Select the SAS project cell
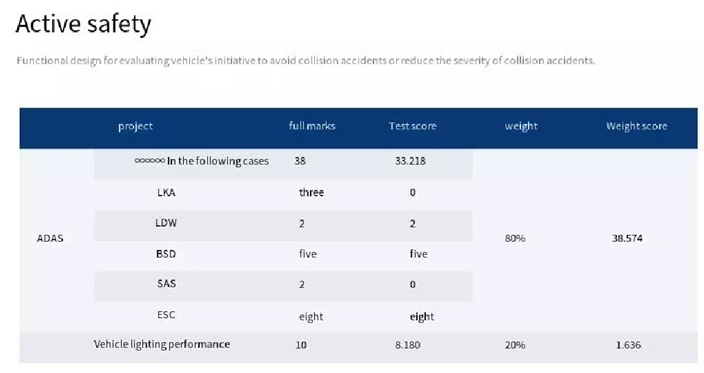Image resolution: width=704 pixels, height=373 pixels. [x=166, y=284]
